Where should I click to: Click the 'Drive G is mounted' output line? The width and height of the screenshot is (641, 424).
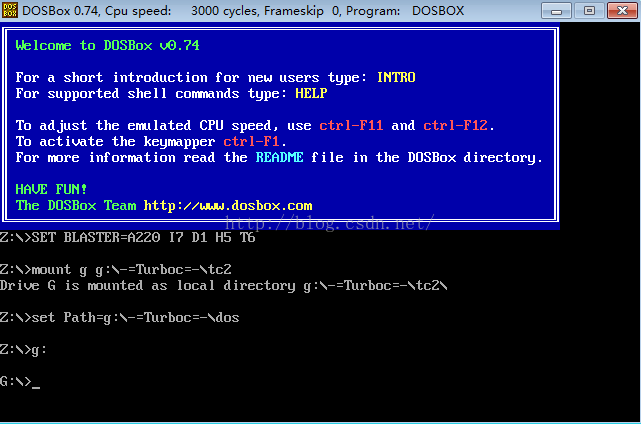point(224,285)
